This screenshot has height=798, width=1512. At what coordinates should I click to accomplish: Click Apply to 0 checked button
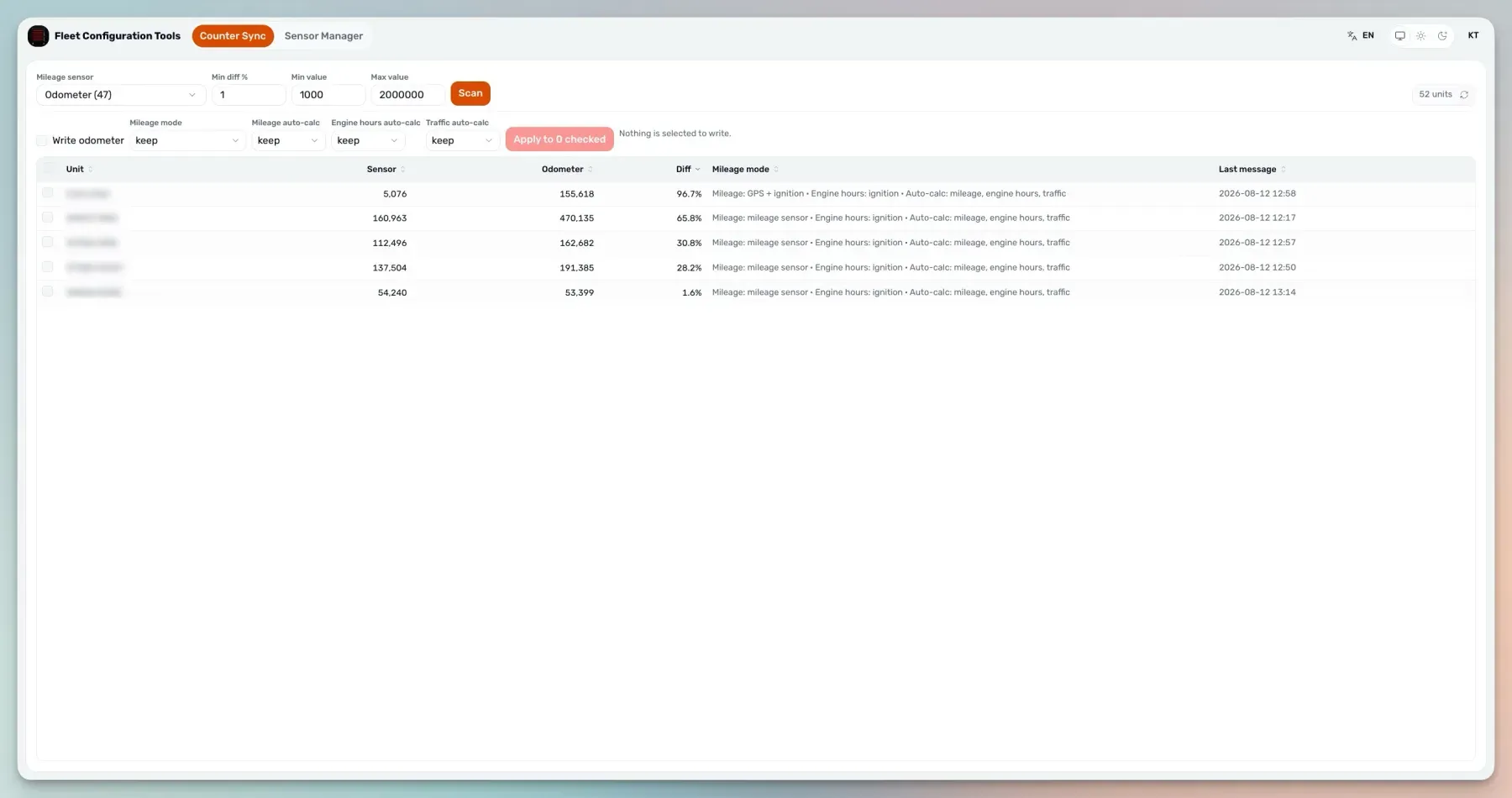559,139
